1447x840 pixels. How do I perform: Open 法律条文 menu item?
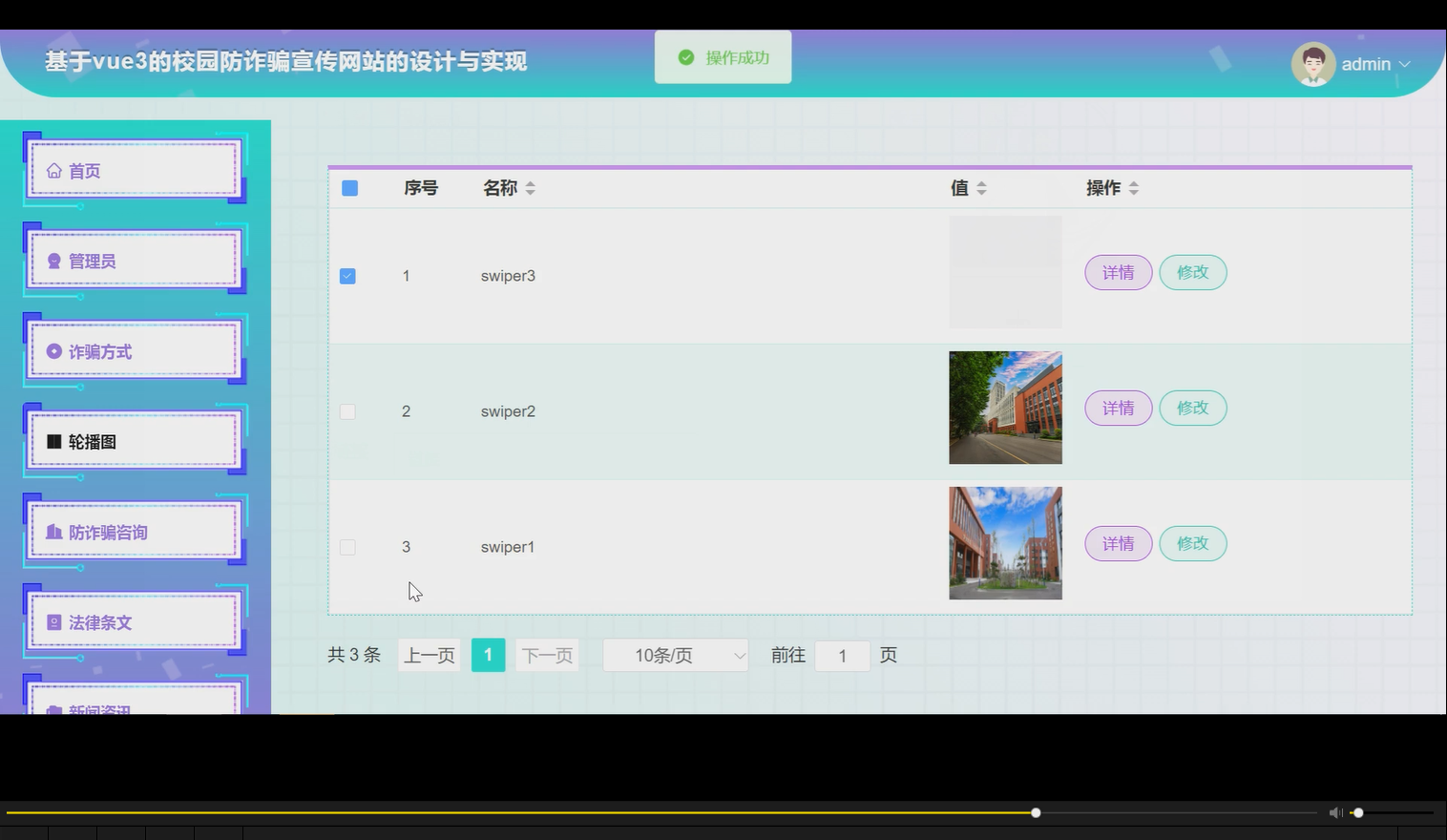tap(135, 622)
